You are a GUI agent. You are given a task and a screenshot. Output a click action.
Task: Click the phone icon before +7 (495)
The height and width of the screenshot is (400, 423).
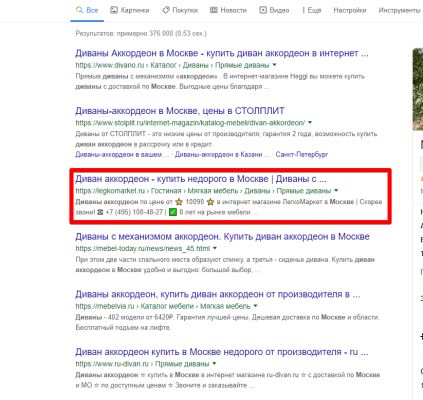tap(100, 212)
